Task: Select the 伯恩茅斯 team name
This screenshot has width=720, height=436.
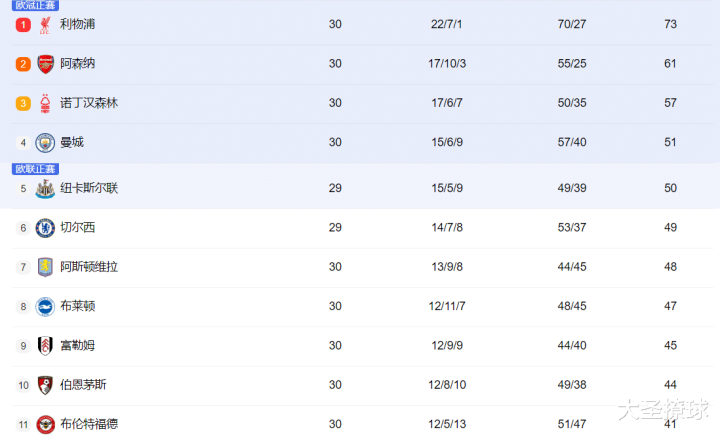Action: (x=83, y=385)
